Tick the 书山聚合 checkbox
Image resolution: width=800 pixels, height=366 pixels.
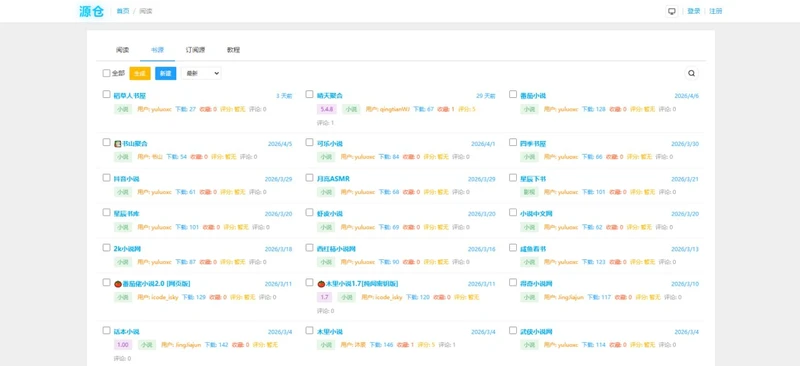coord(106,142)
